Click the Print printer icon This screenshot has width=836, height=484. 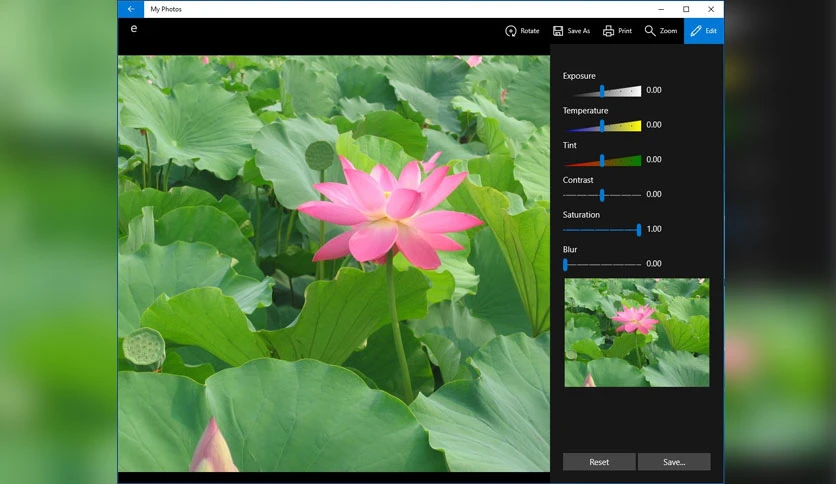[x=608, y=31]
